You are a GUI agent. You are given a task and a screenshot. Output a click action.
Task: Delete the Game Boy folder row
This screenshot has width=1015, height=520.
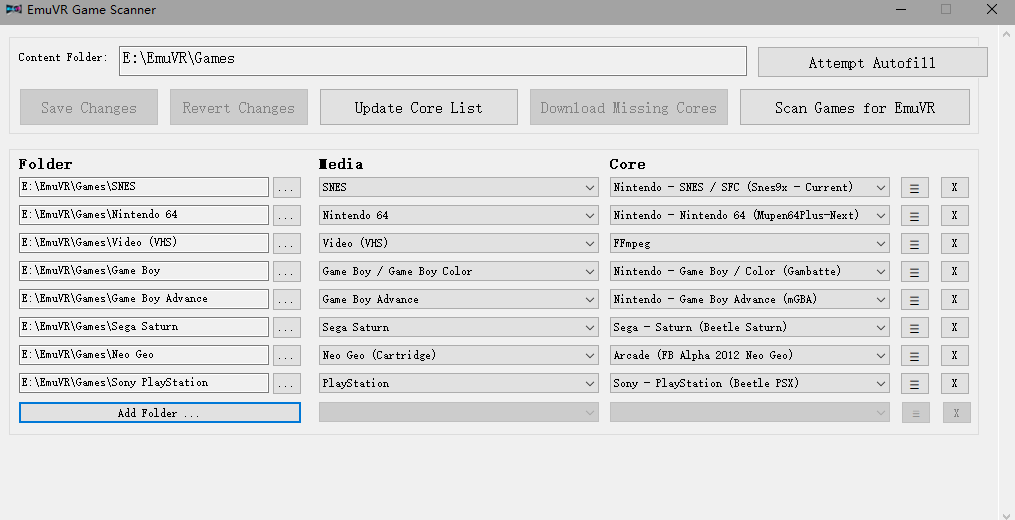coord(954,272)
